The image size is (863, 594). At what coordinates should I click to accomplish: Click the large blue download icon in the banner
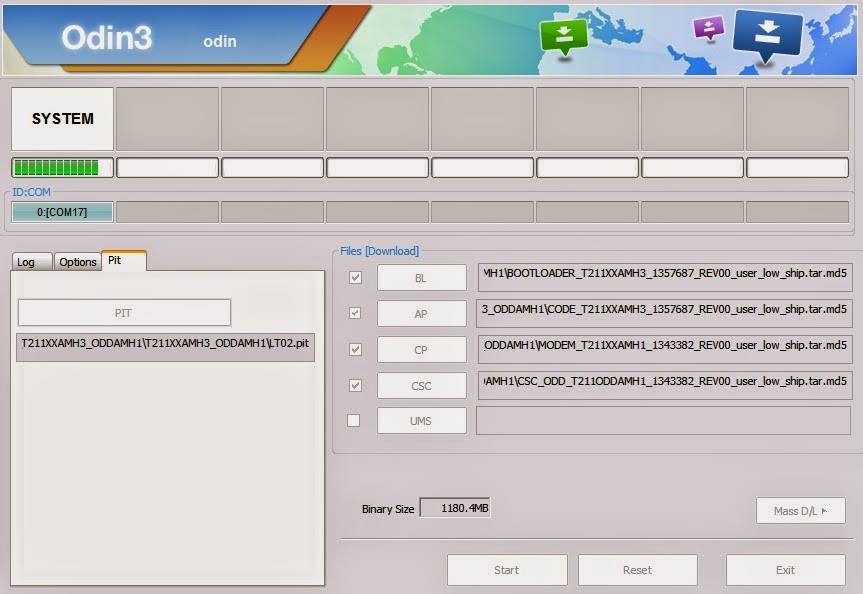coord(767,35)
